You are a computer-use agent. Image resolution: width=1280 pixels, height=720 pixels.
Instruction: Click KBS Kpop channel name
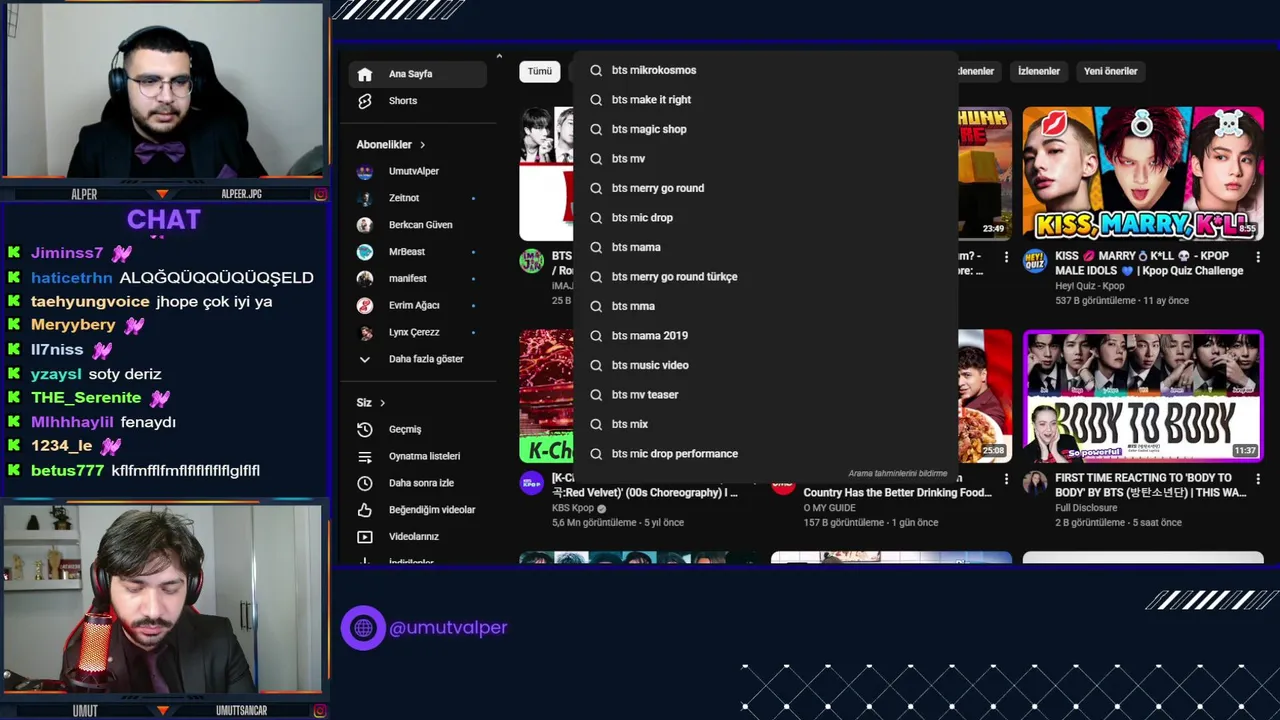click(x=573, y=508)
